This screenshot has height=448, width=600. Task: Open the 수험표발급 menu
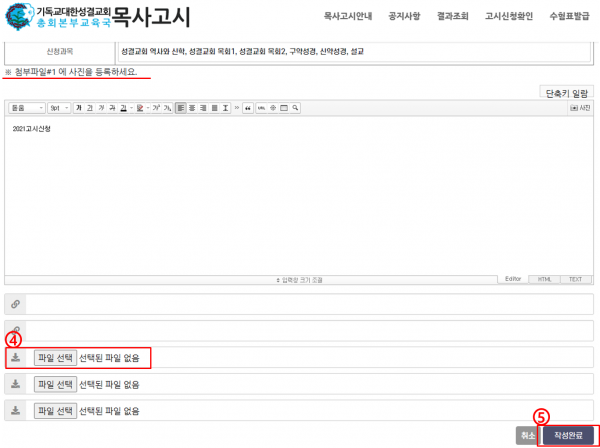pyautogui.click(x=569, y=16)
